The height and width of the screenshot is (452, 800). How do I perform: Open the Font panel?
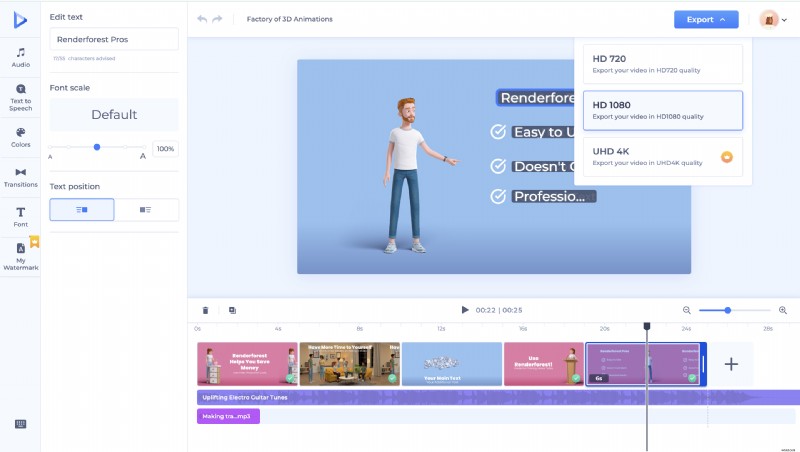tap(20, 217)
